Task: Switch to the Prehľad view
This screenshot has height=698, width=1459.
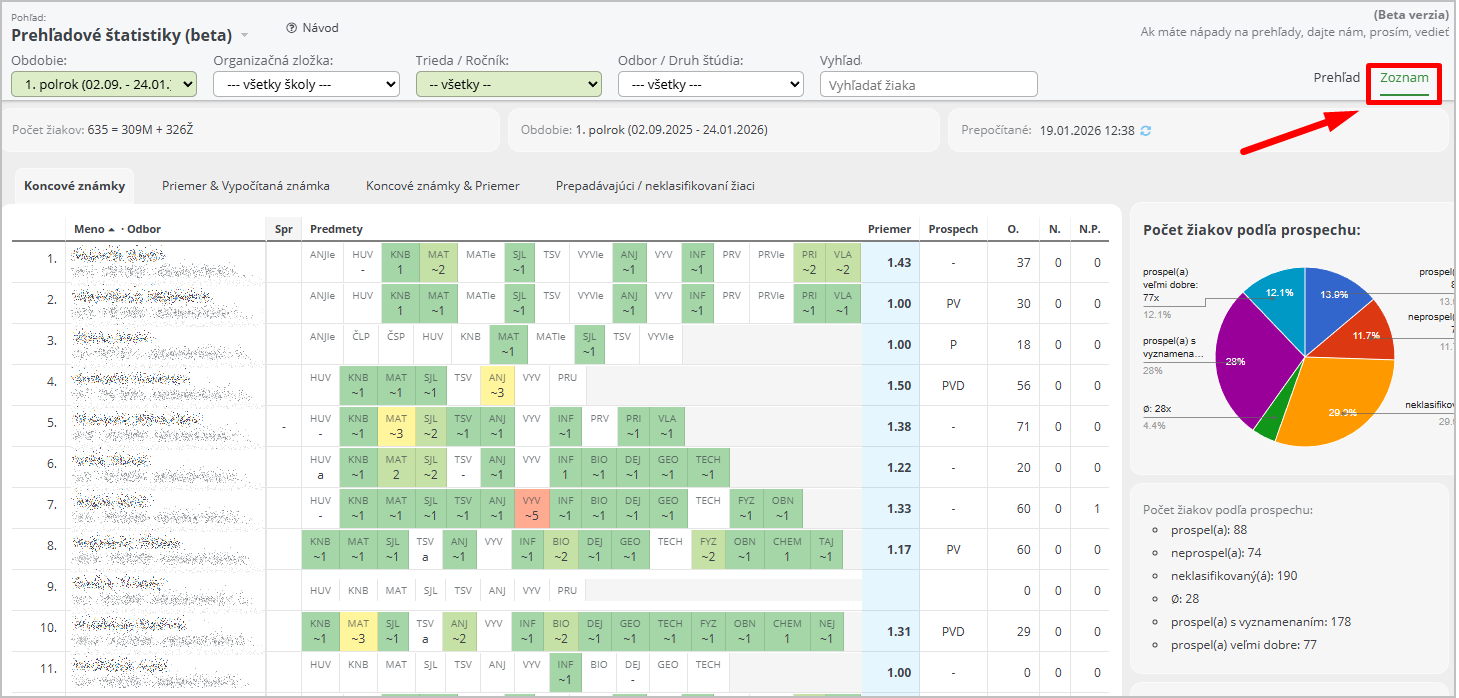Action: point(1336,78)
